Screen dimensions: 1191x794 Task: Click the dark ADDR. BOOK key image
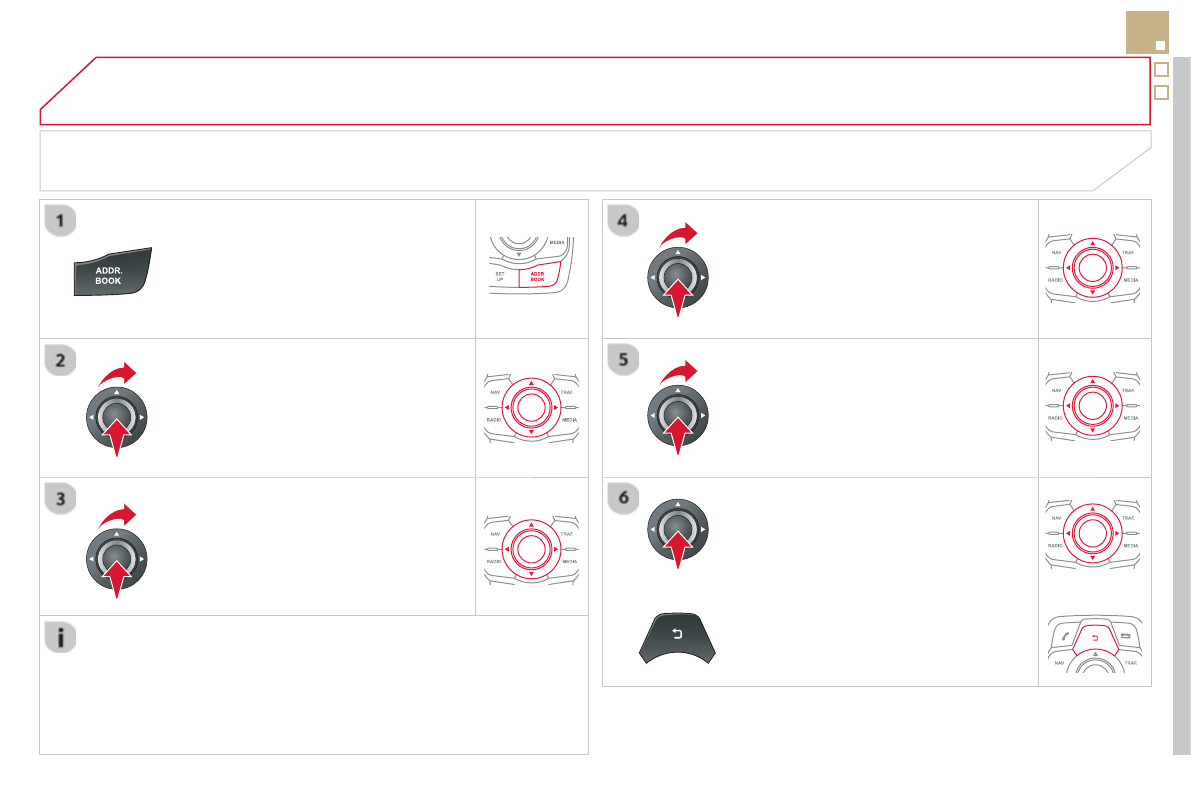pyautogui.click(x=110, y=273)
